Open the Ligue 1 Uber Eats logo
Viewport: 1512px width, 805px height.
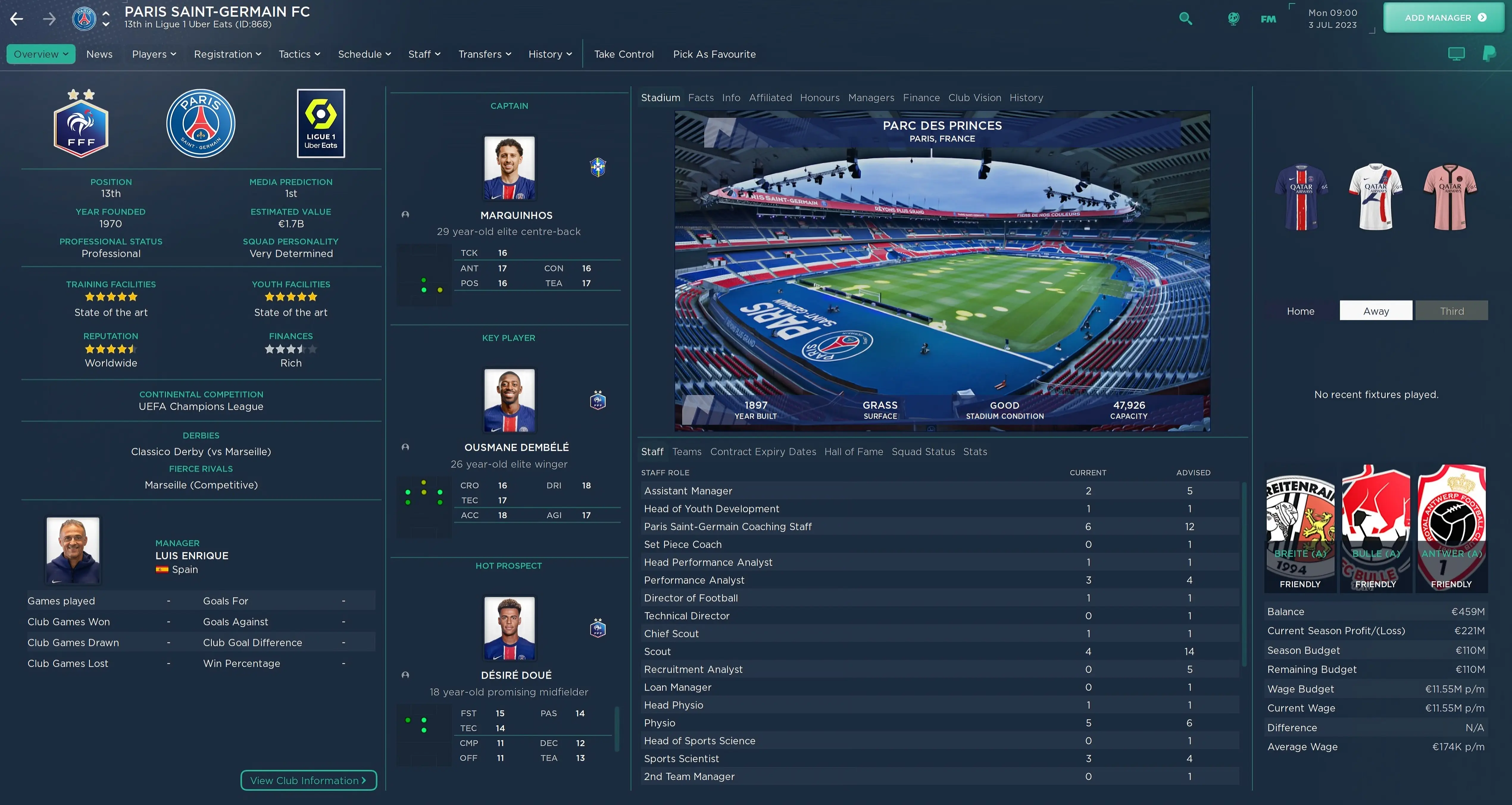(x=321, y=123)
